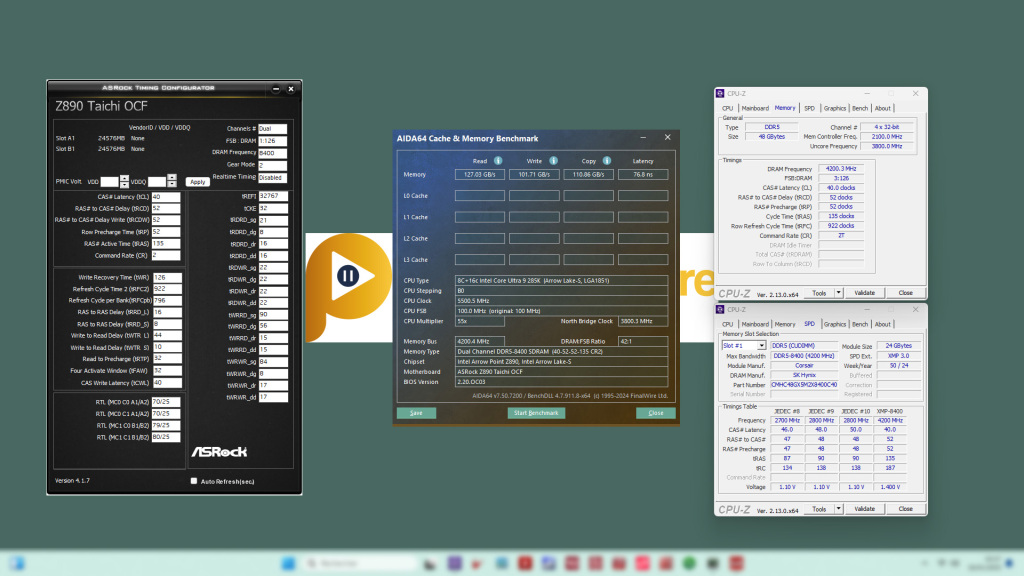Click Apply in ASRock Timing Configurator

coord(198,182)
